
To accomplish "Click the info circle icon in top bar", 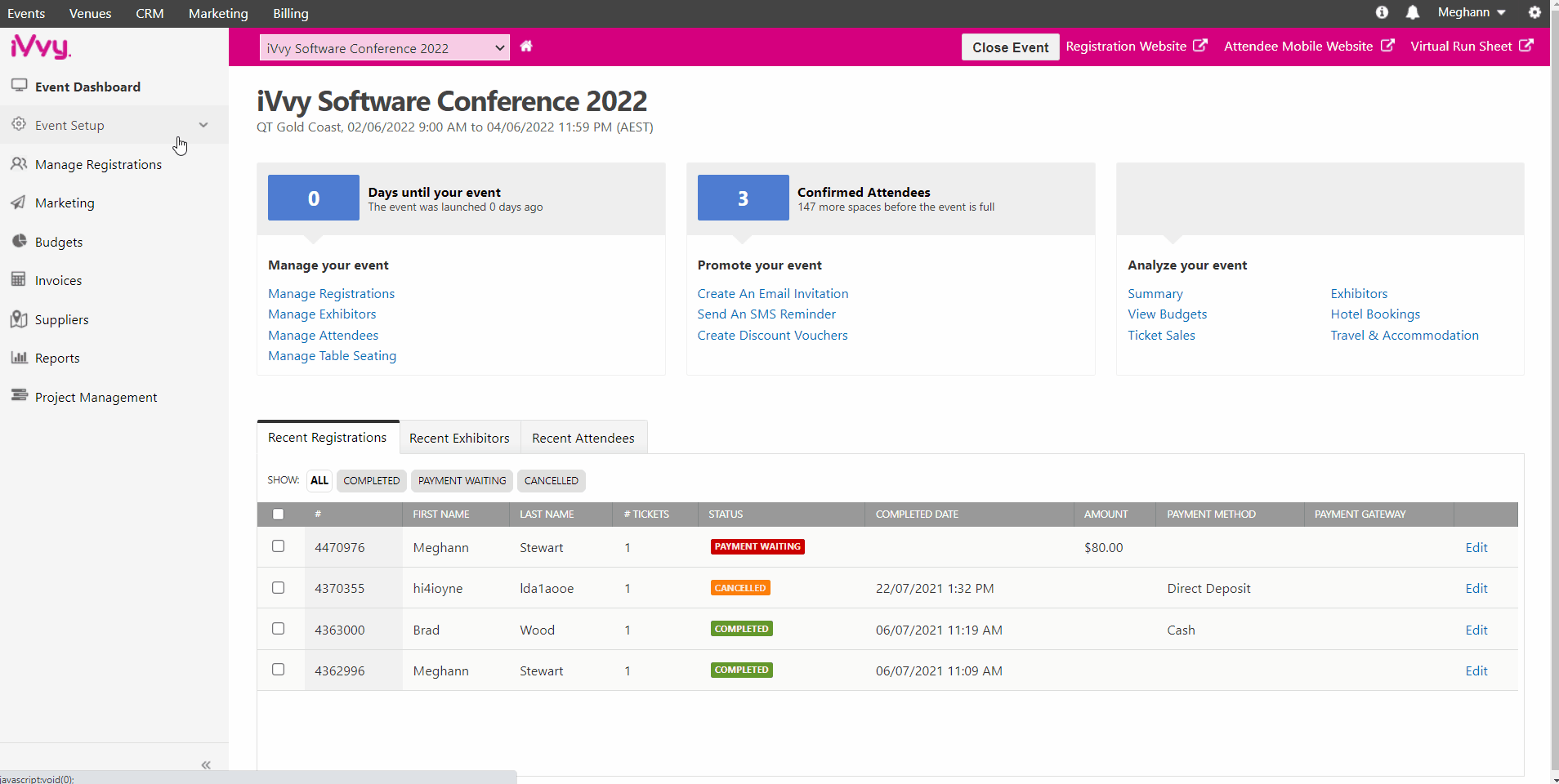I will (x=1382, y=12).
